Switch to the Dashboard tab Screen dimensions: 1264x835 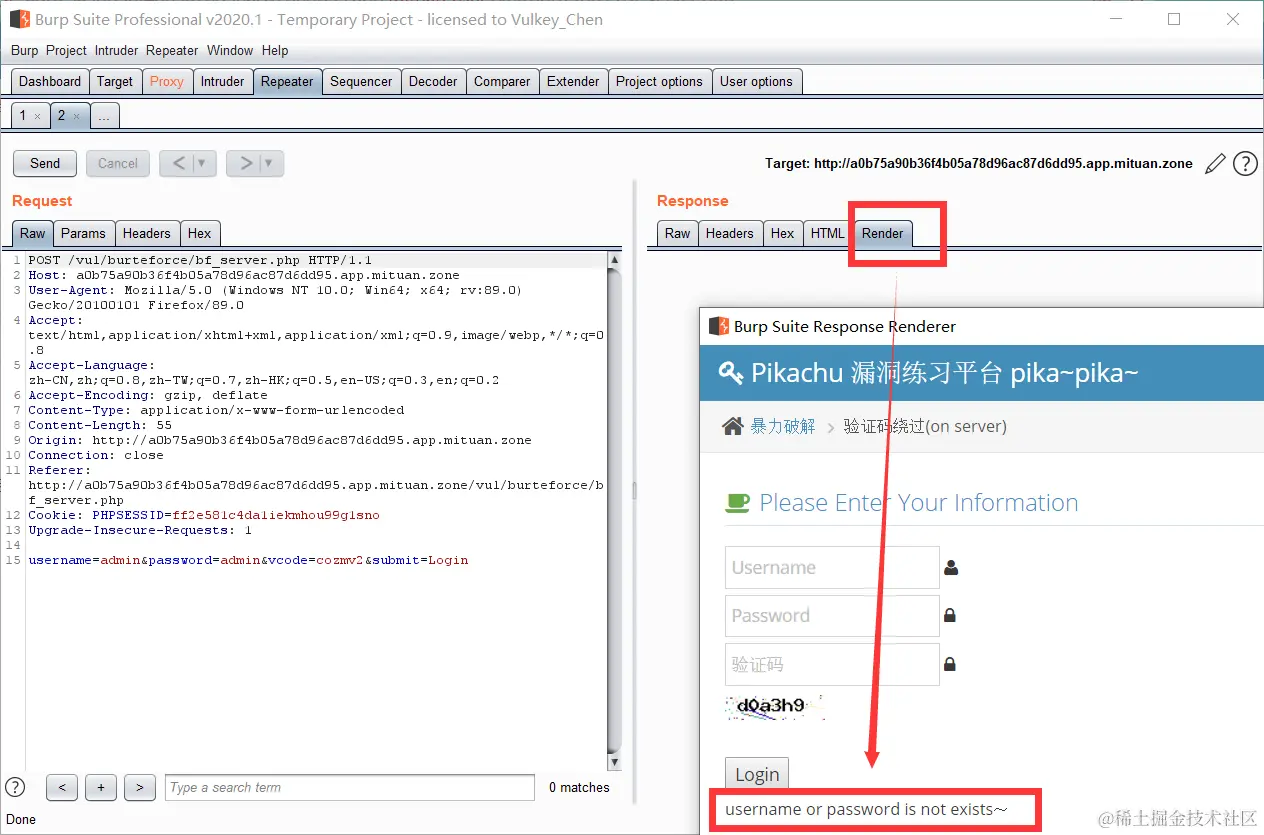(50, 82)
